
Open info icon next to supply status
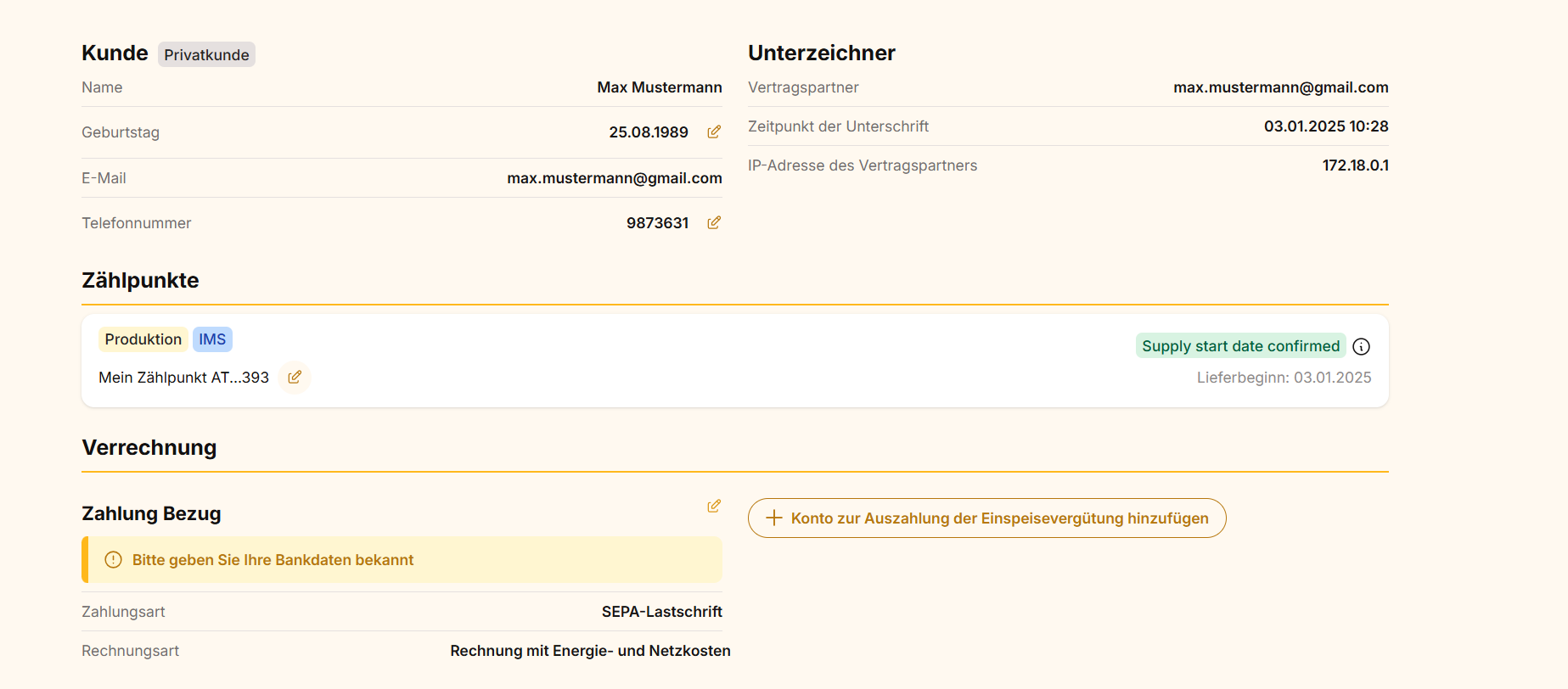(1361, 346)
